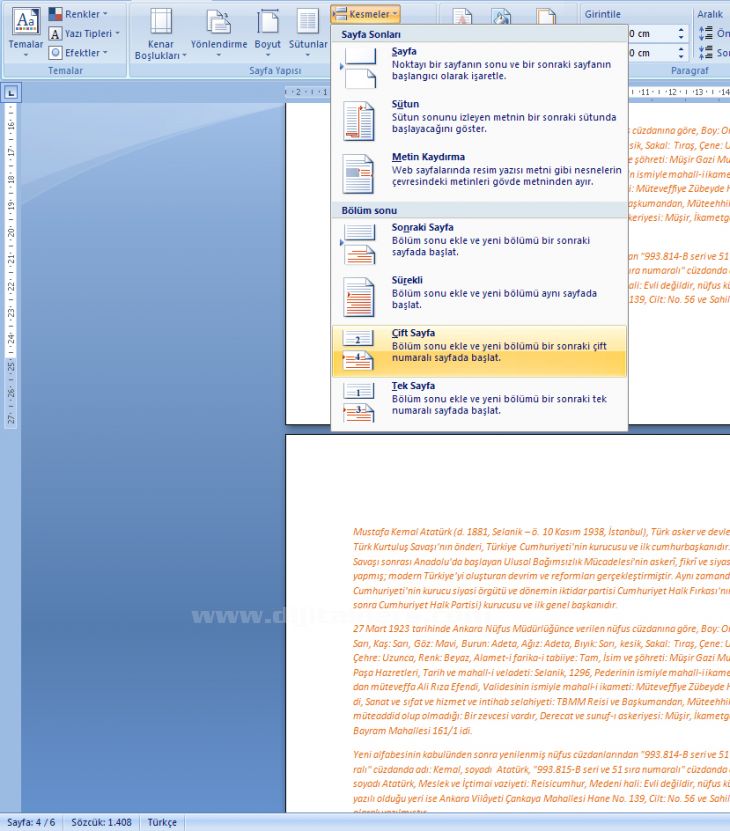
Task: Open the Efektler theme effects dropdown
Action: pyautogui.click(x=78, y=52)
